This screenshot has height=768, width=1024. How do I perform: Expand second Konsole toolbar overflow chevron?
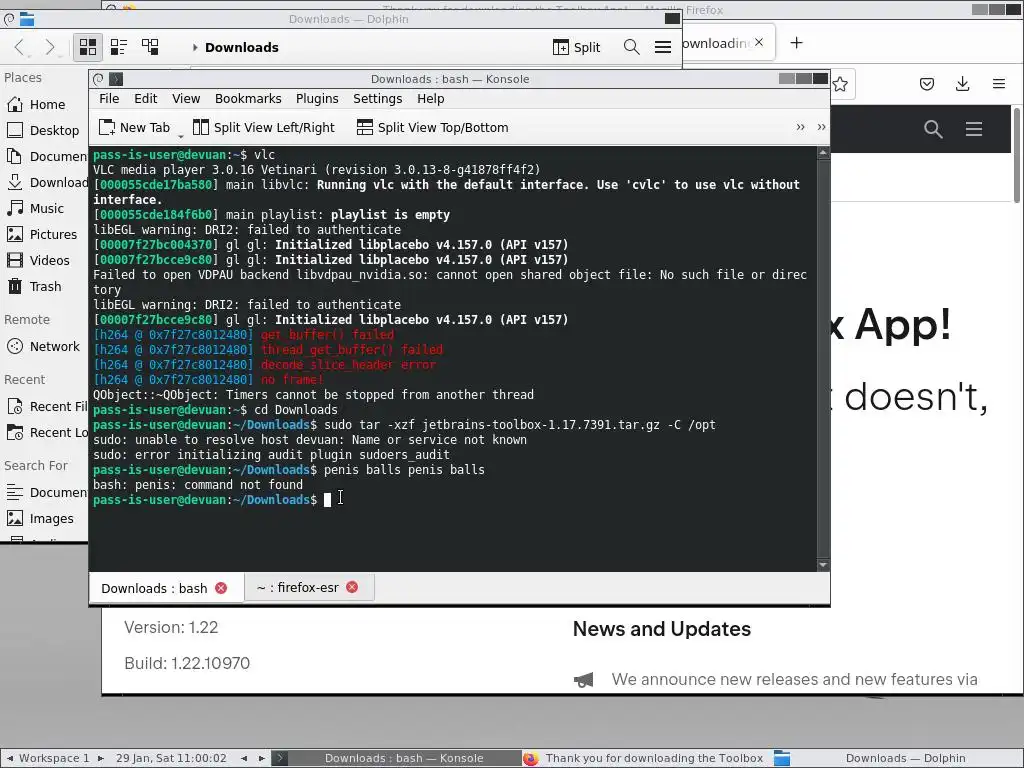(x=822, y=127)
